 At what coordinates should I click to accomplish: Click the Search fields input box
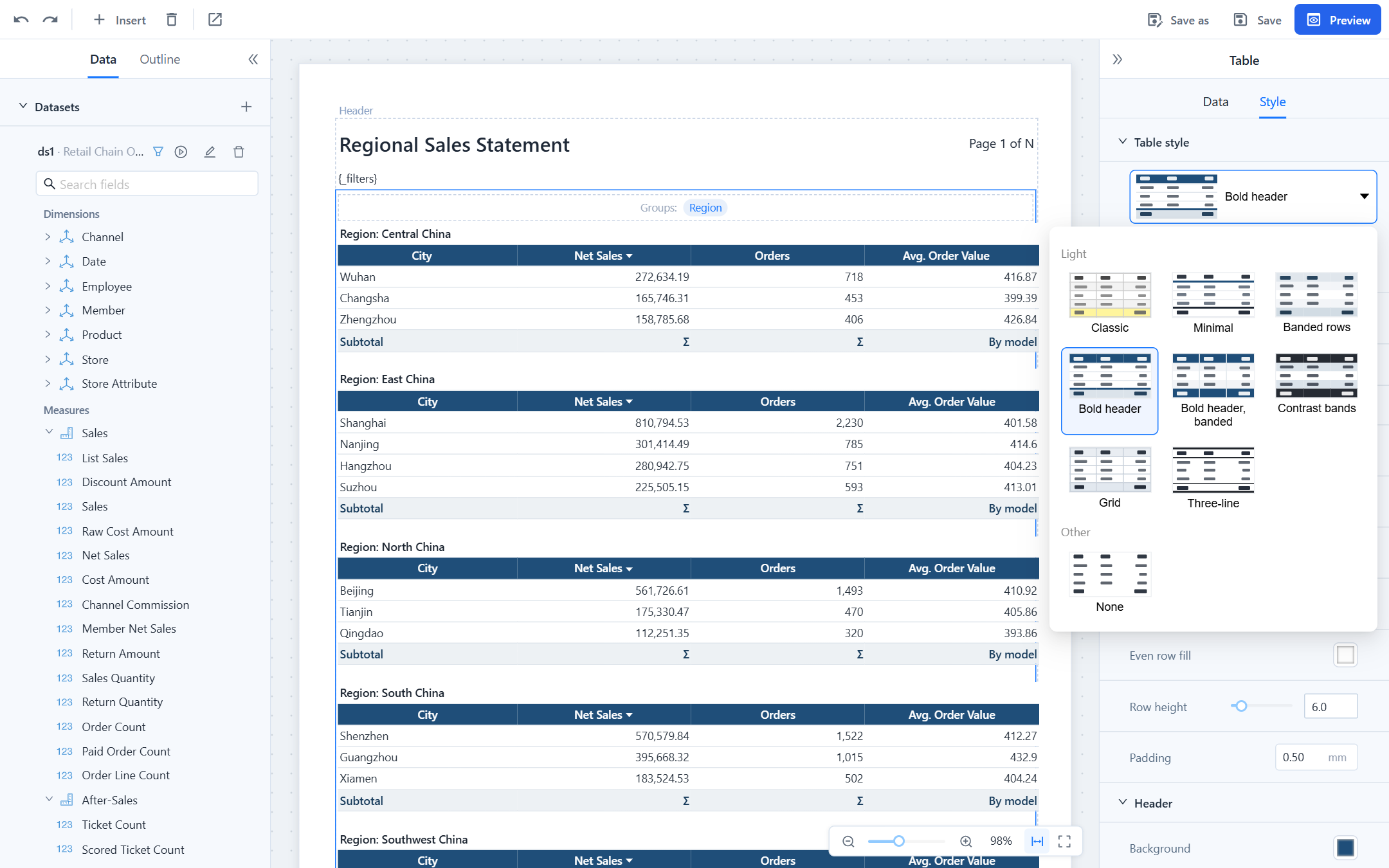[147, 184]
